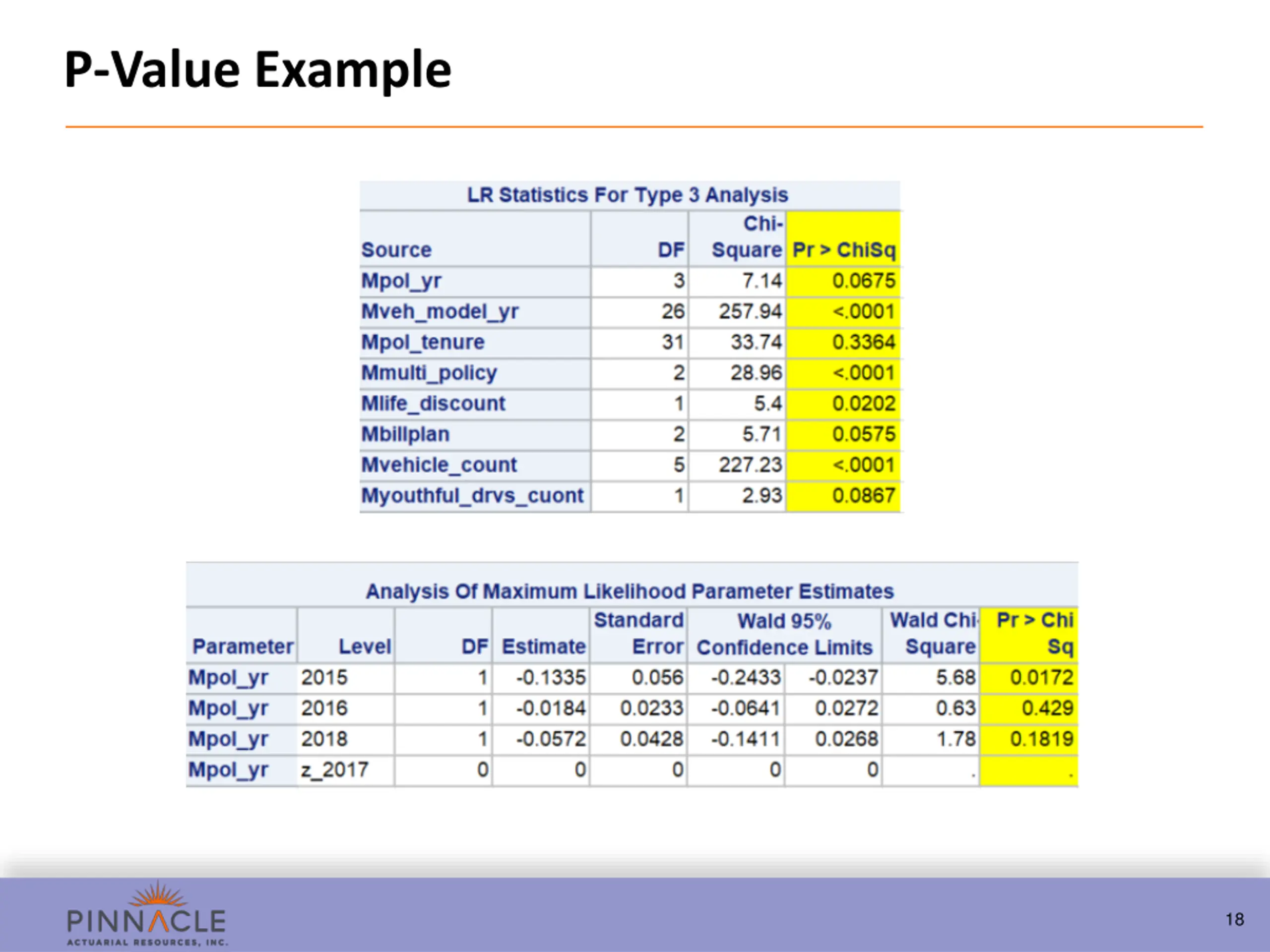
Task: Select the Analysis Of Maximum Likelihood Parameter Estimates heading
Action: tap(630, 592)
